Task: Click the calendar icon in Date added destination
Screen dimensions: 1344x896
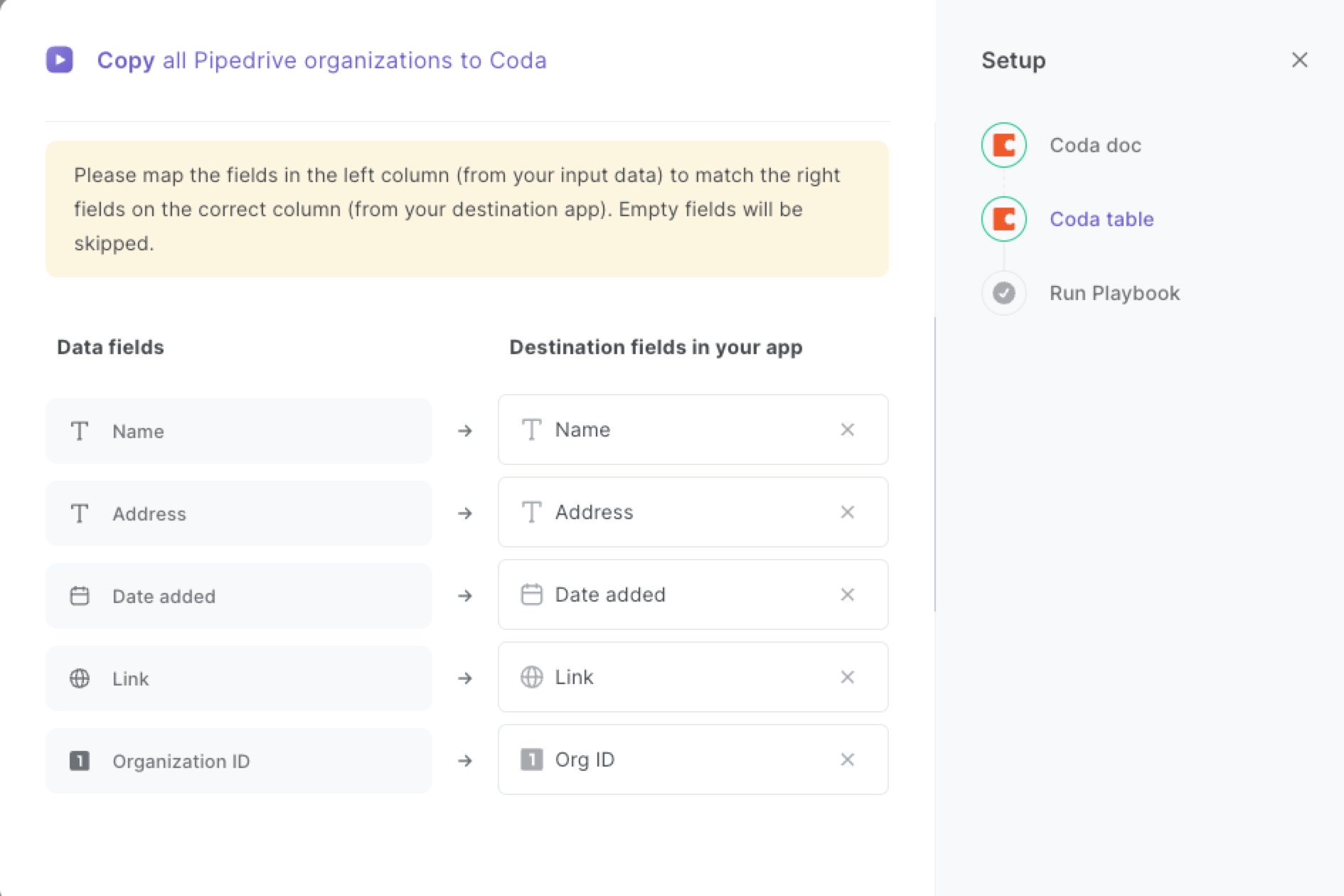Action: pos(531,594)
